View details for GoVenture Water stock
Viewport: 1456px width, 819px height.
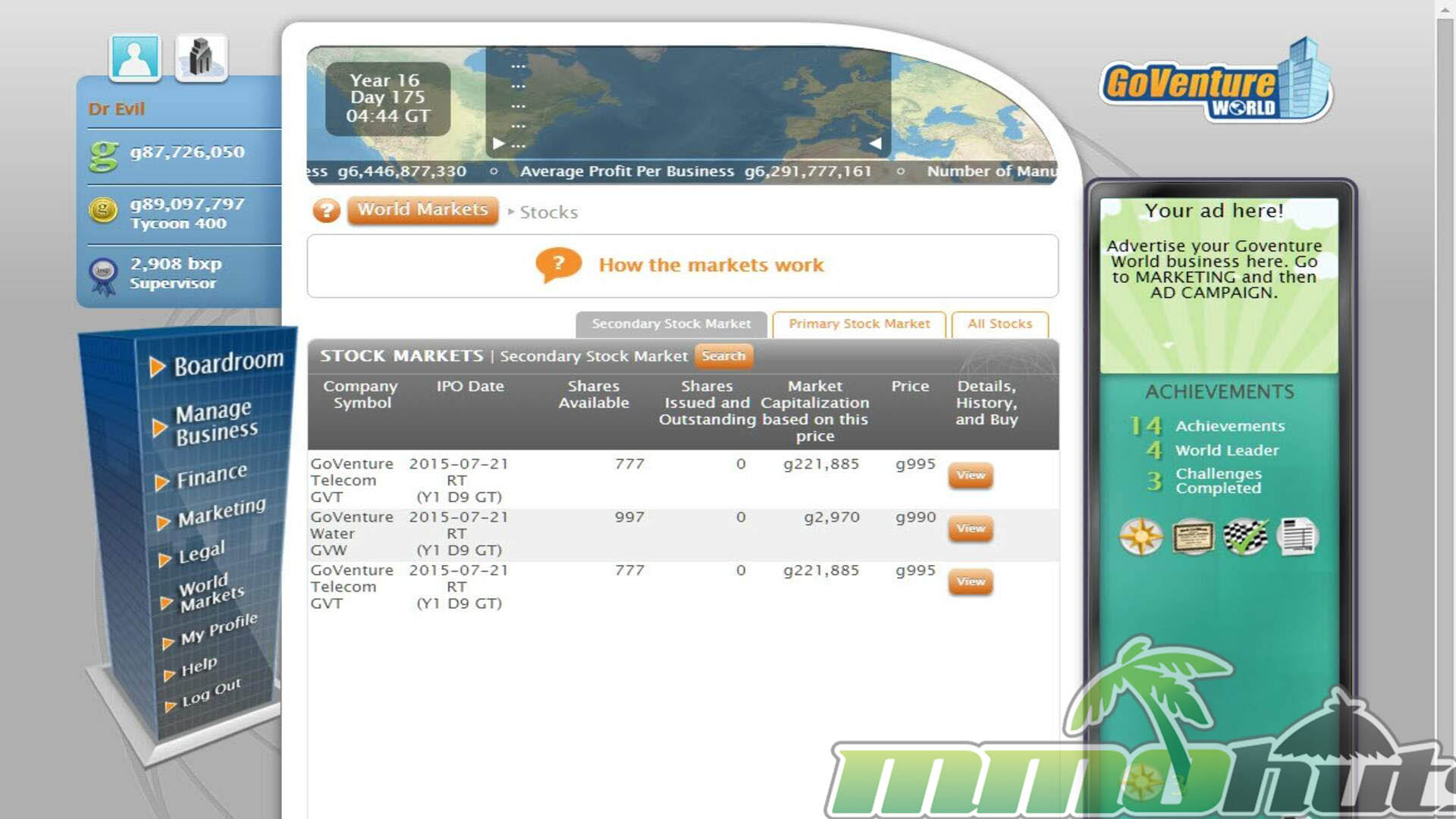click(970, 529)
